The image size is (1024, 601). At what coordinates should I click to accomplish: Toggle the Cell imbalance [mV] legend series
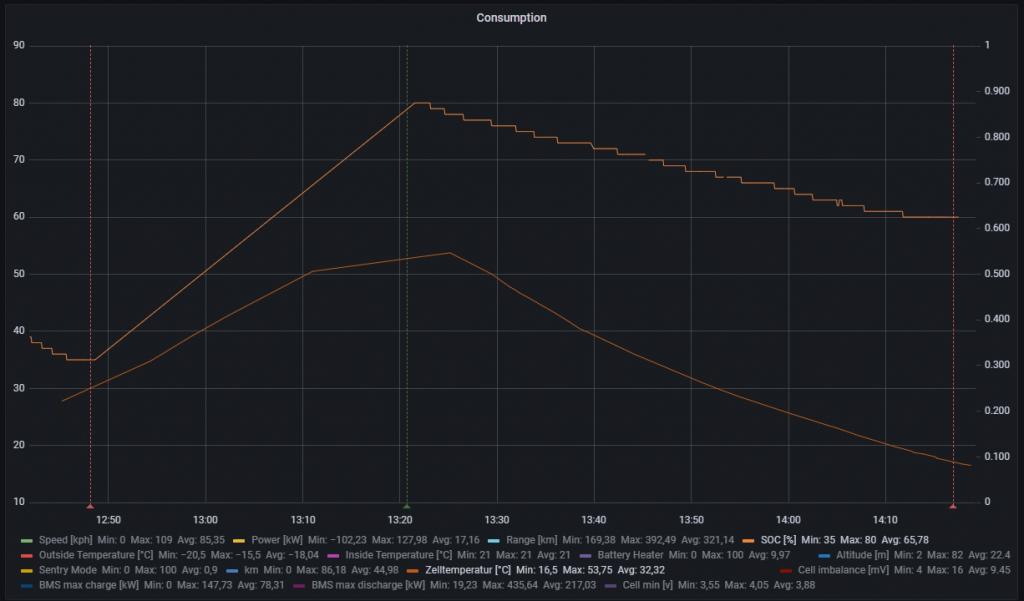point(843,570)
